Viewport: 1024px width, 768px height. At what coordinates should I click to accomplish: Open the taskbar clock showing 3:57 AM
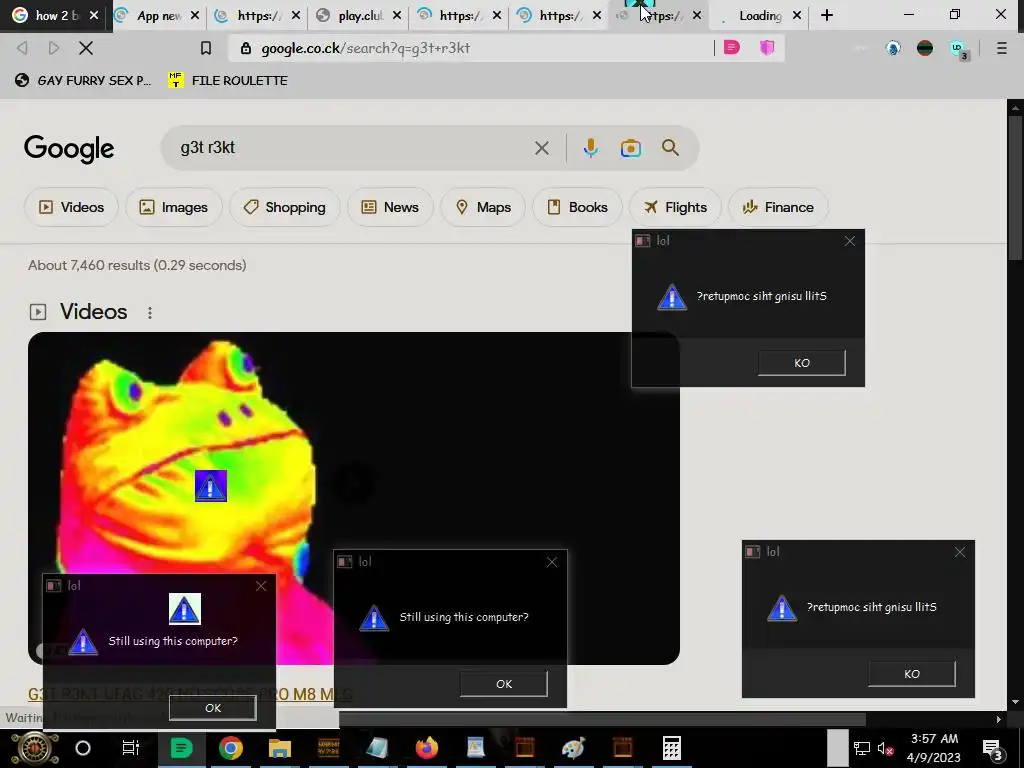934,748
